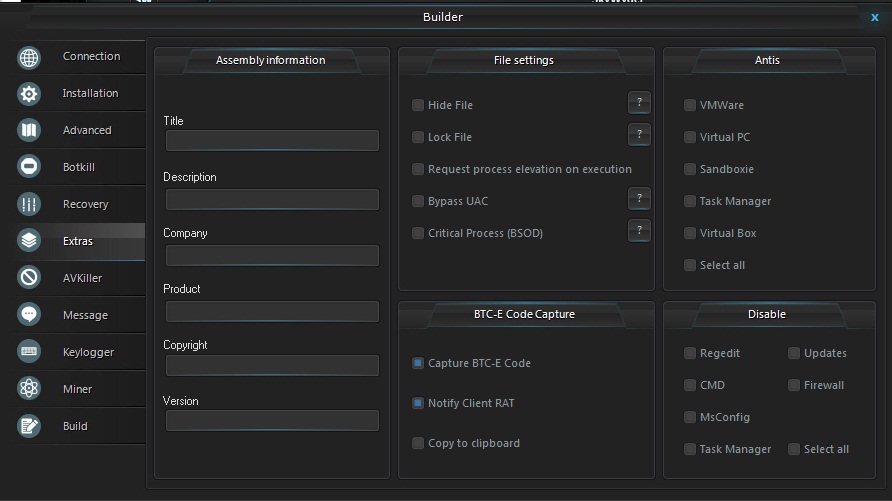
Task: Click the Title input field
Action: [272, 140]
